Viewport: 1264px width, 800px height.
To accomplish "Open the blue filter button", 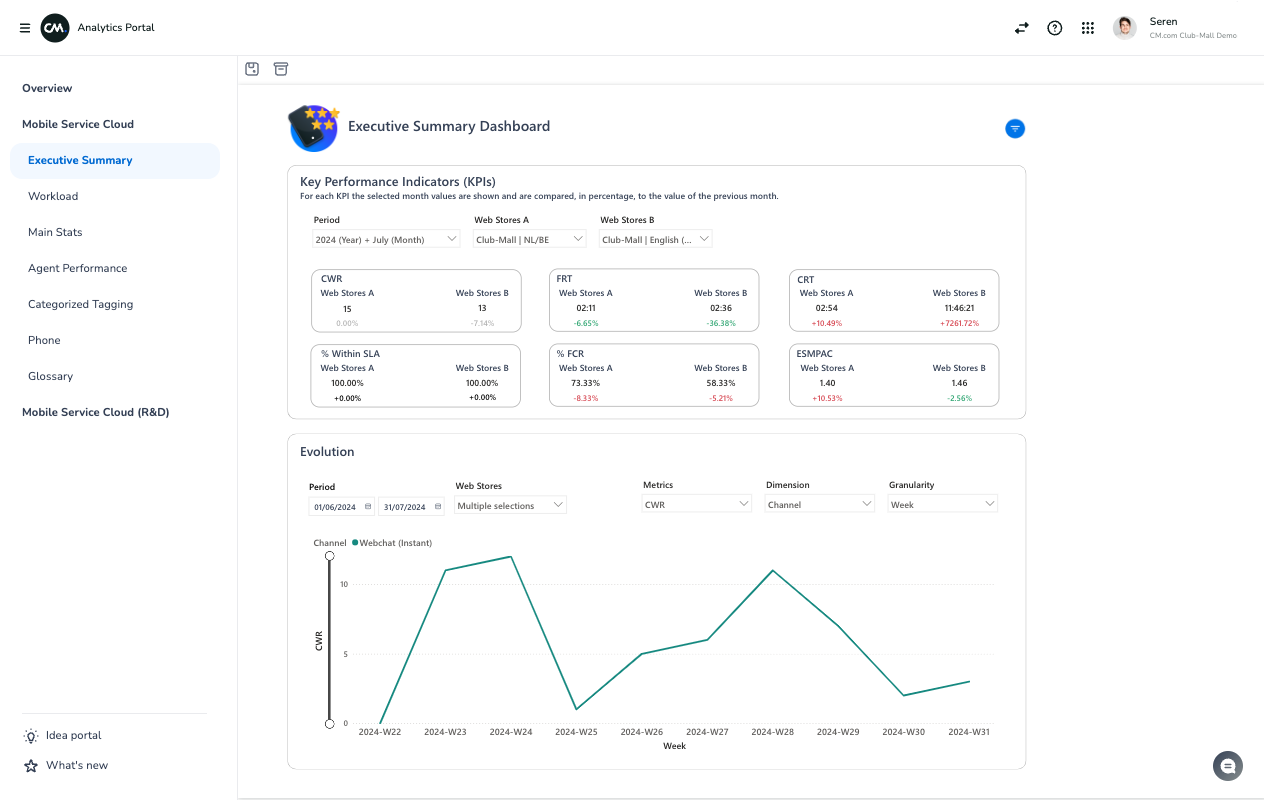I will click(x=1015, y=128).
